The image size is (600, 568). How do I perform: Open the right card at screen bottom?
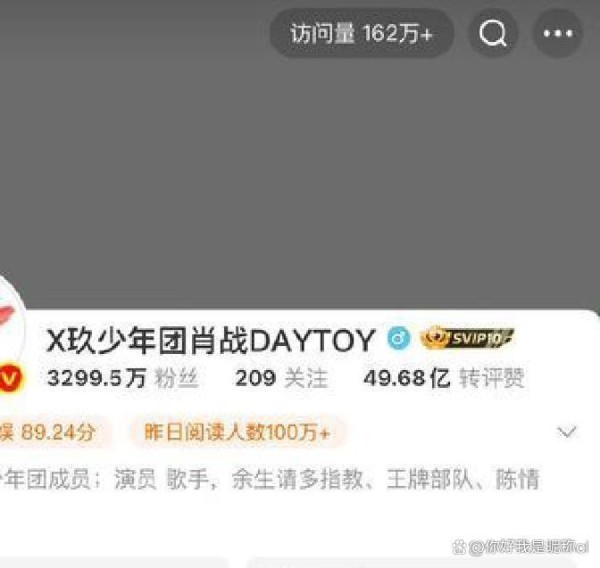coord(411,563)
